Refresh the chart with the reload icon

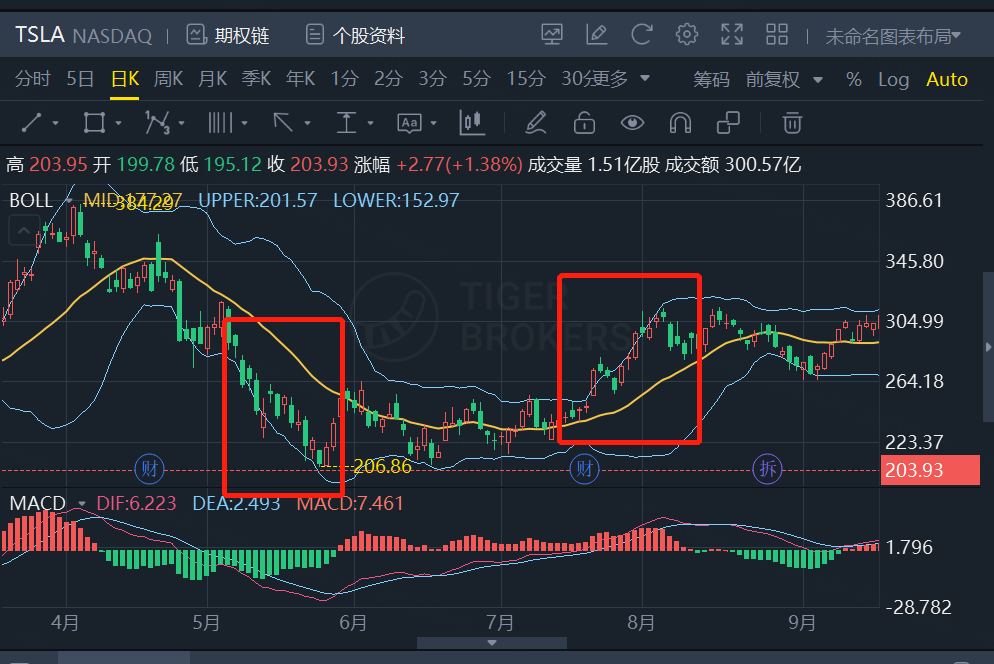click(642, 34)
